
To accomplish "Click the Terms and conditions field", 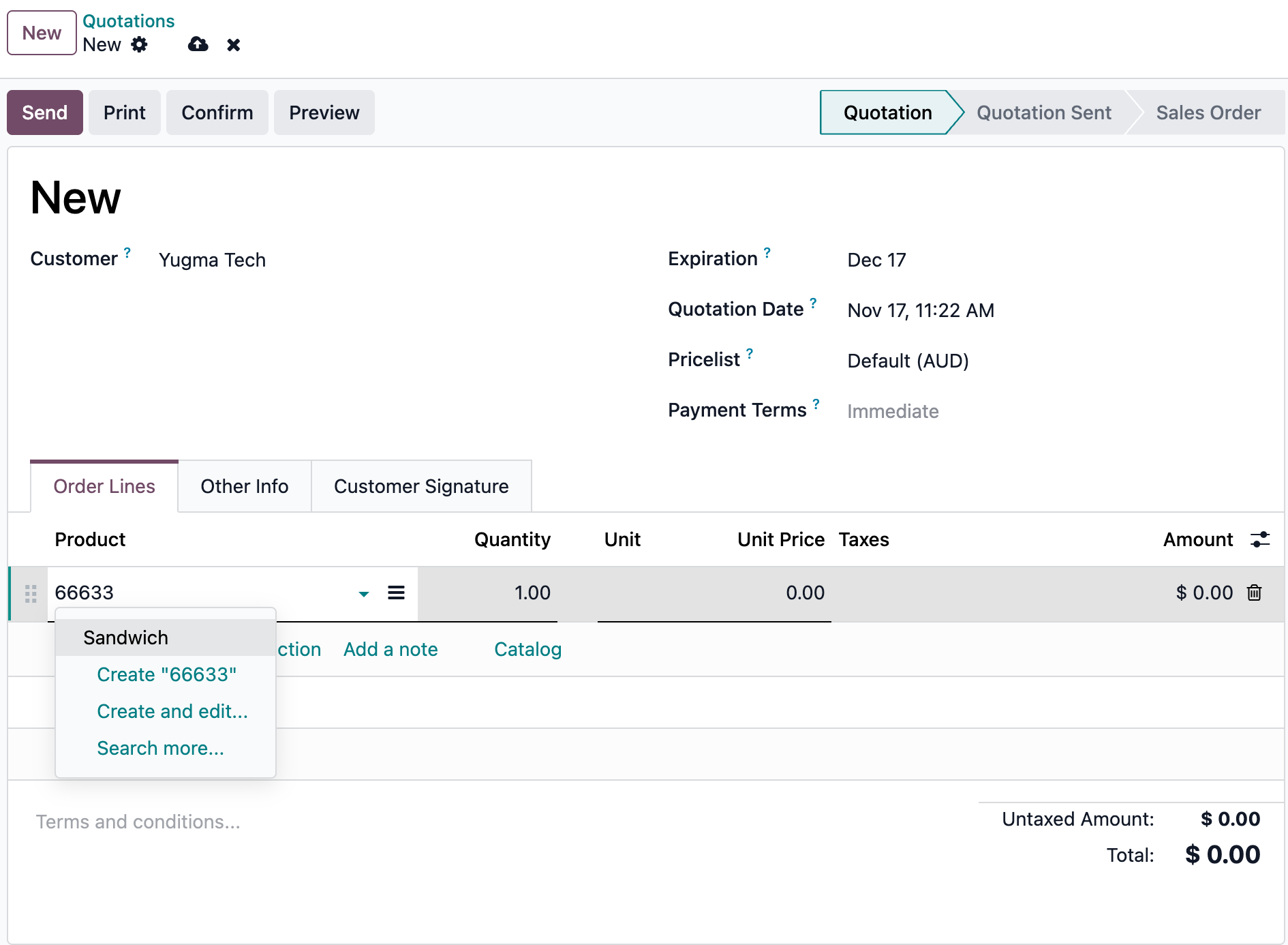I will [138, 822].
